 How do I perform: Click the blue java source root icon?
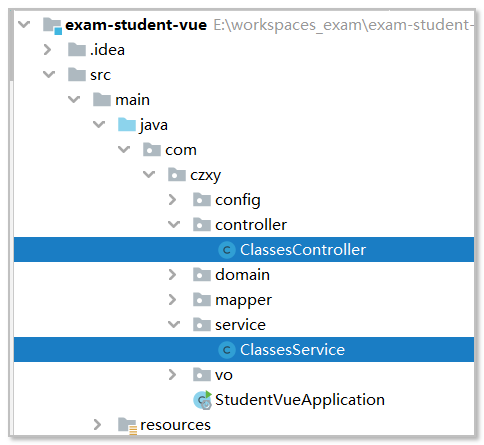point(127,125)
